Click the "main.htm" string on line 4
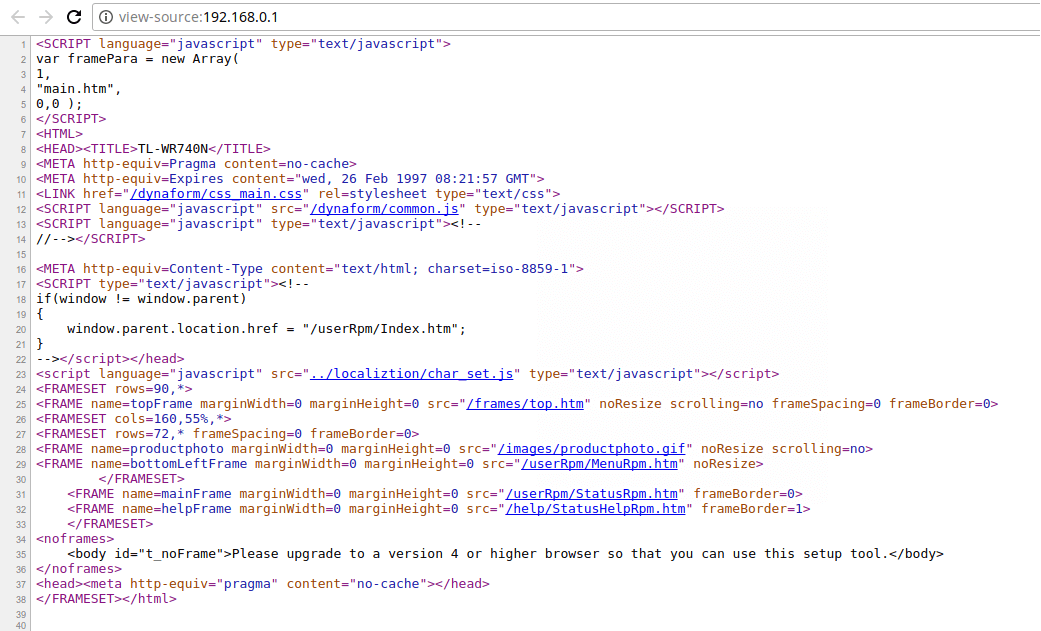This screenshot has height=631, width=1041. pos(75,89)
